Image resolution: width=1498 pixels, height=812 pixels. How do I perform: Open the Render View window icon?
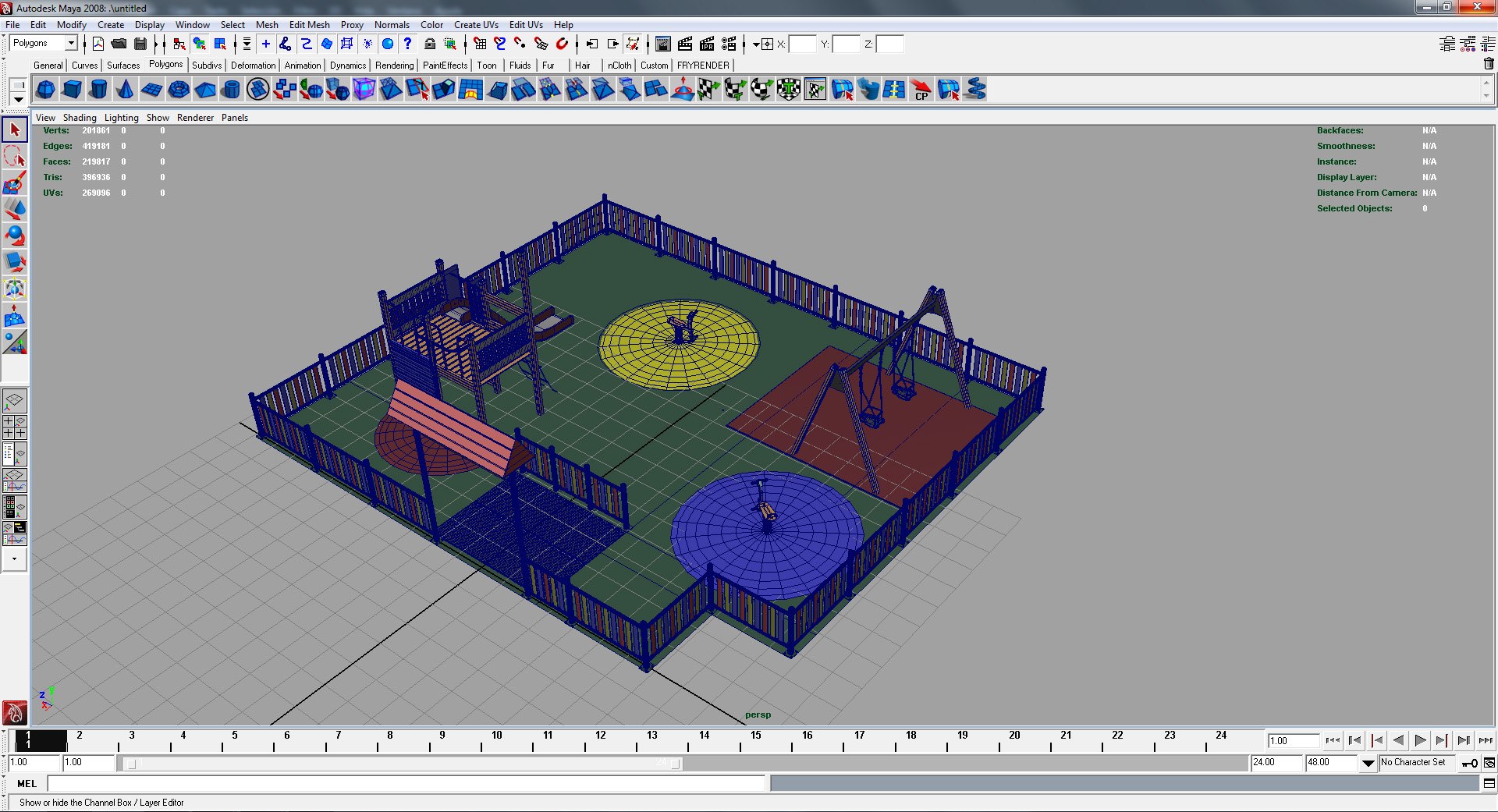click(x=663, y=44)
